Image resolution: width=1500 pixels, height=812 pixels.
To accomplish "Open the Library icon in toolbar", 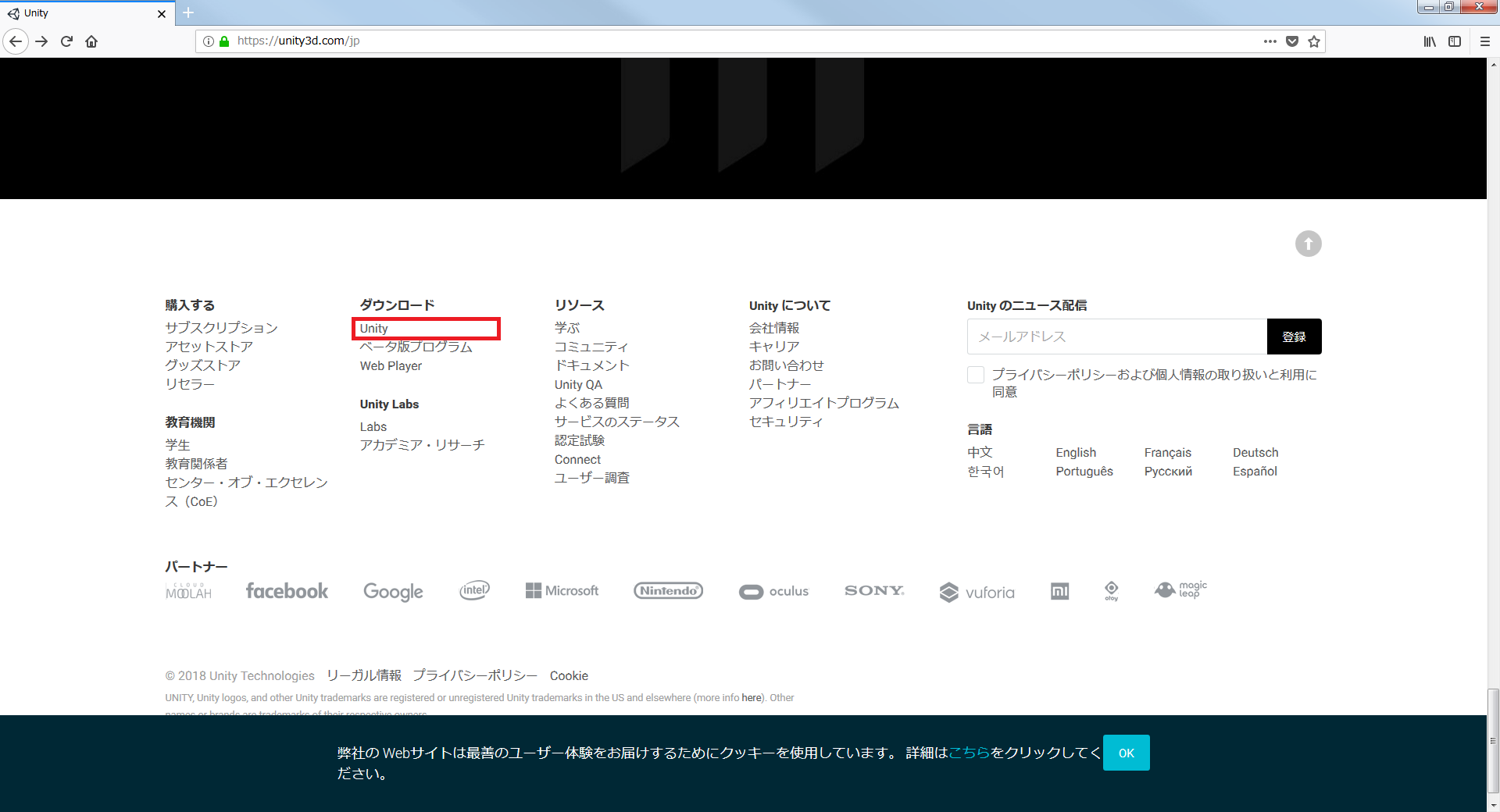I will 1430,41.
